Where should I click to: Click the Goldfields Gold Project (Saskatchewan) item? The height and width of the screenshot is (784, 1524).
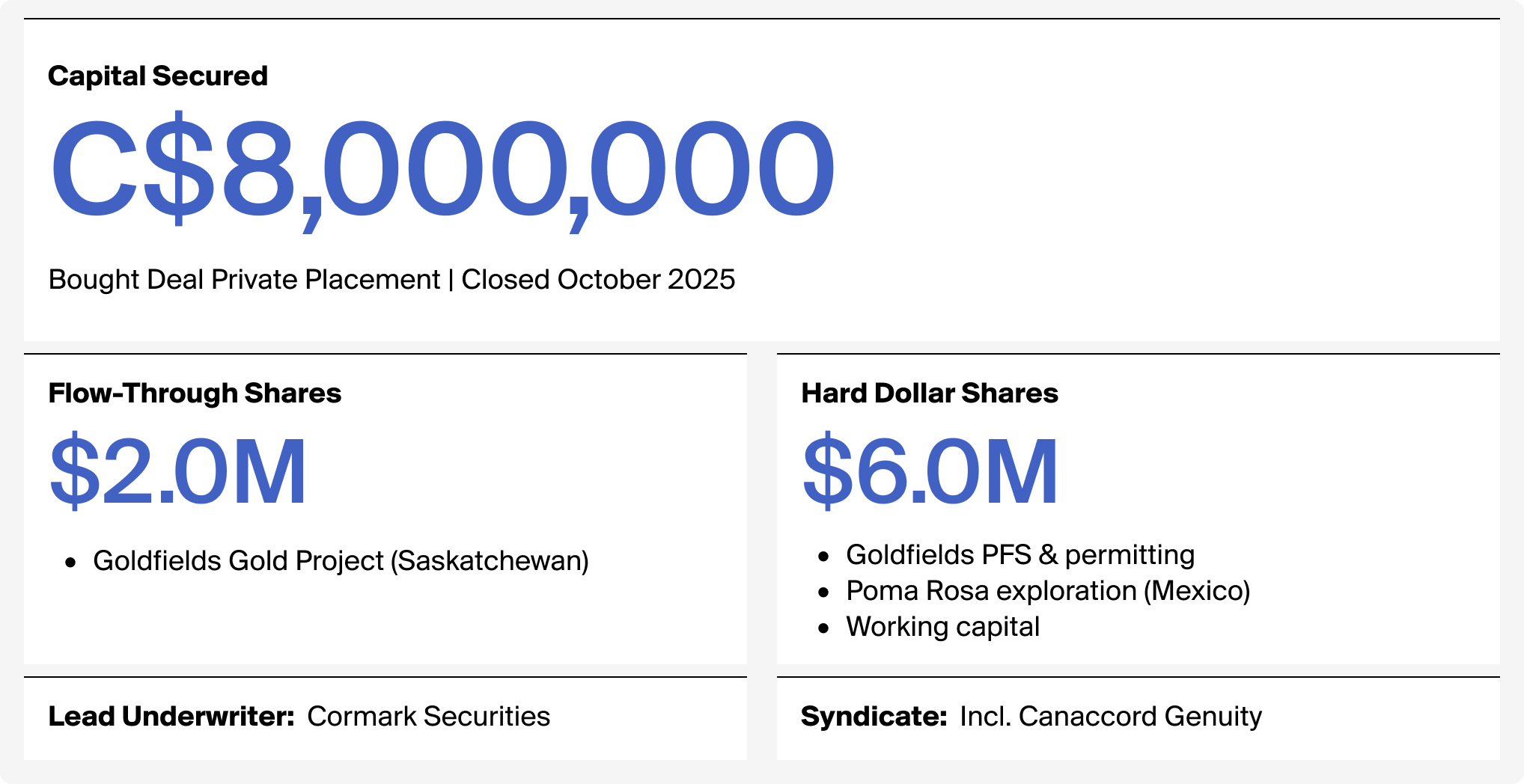[x=341, y=561]
